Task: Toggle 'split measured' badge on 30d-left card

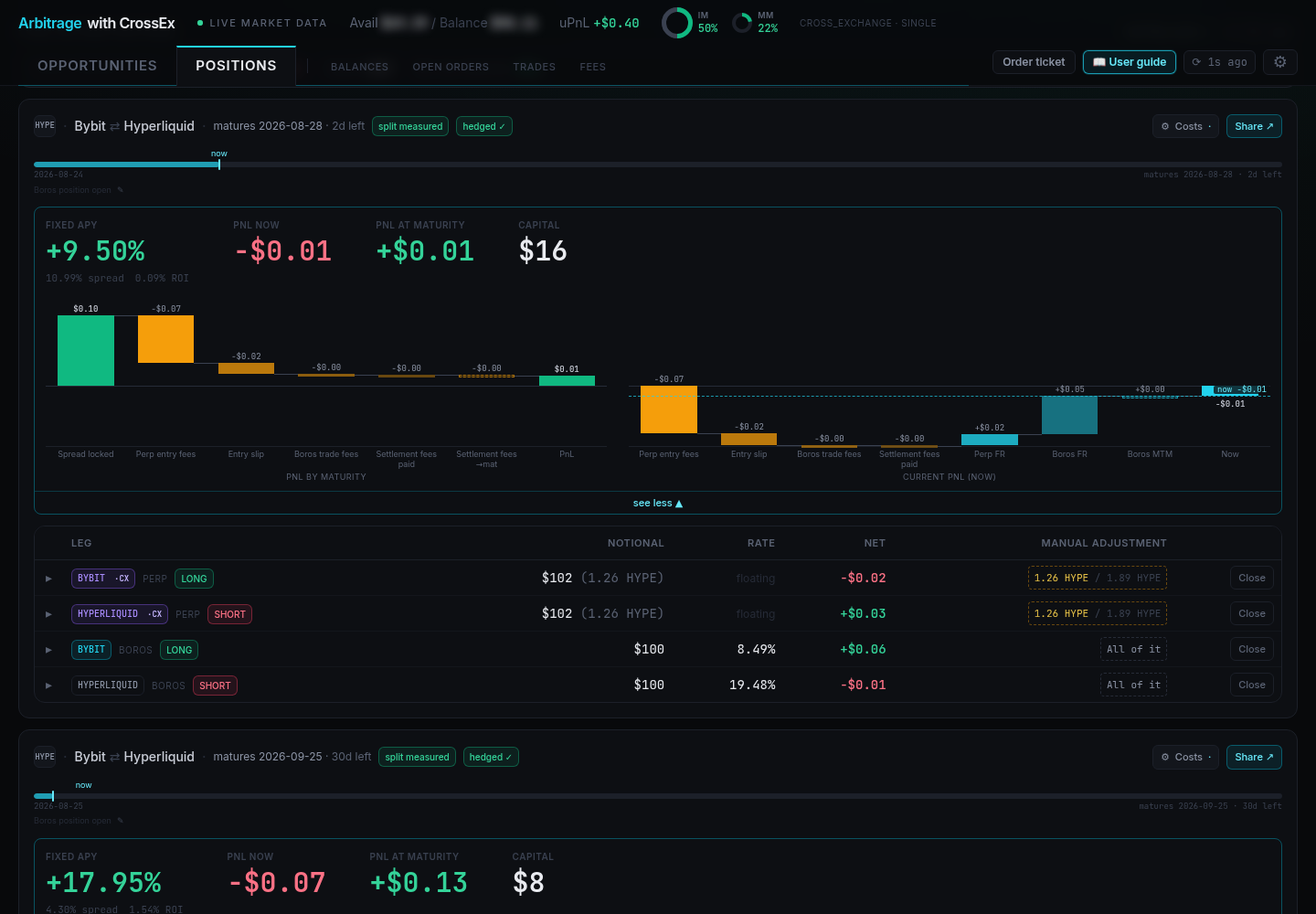Action: click(x=417, y=757)
